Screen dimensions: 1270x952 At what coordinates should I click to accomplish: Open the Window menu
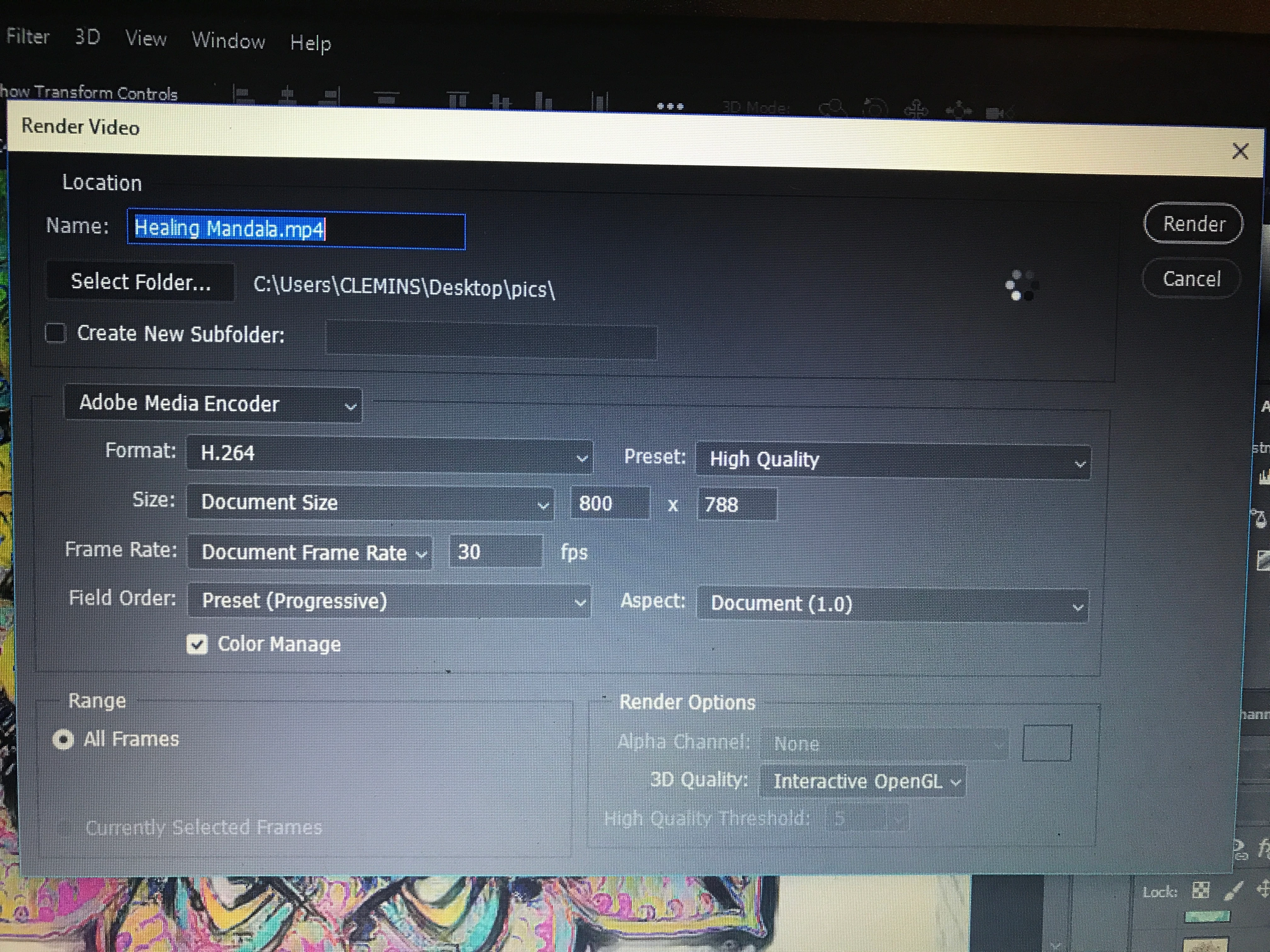[x=228, y=41]
